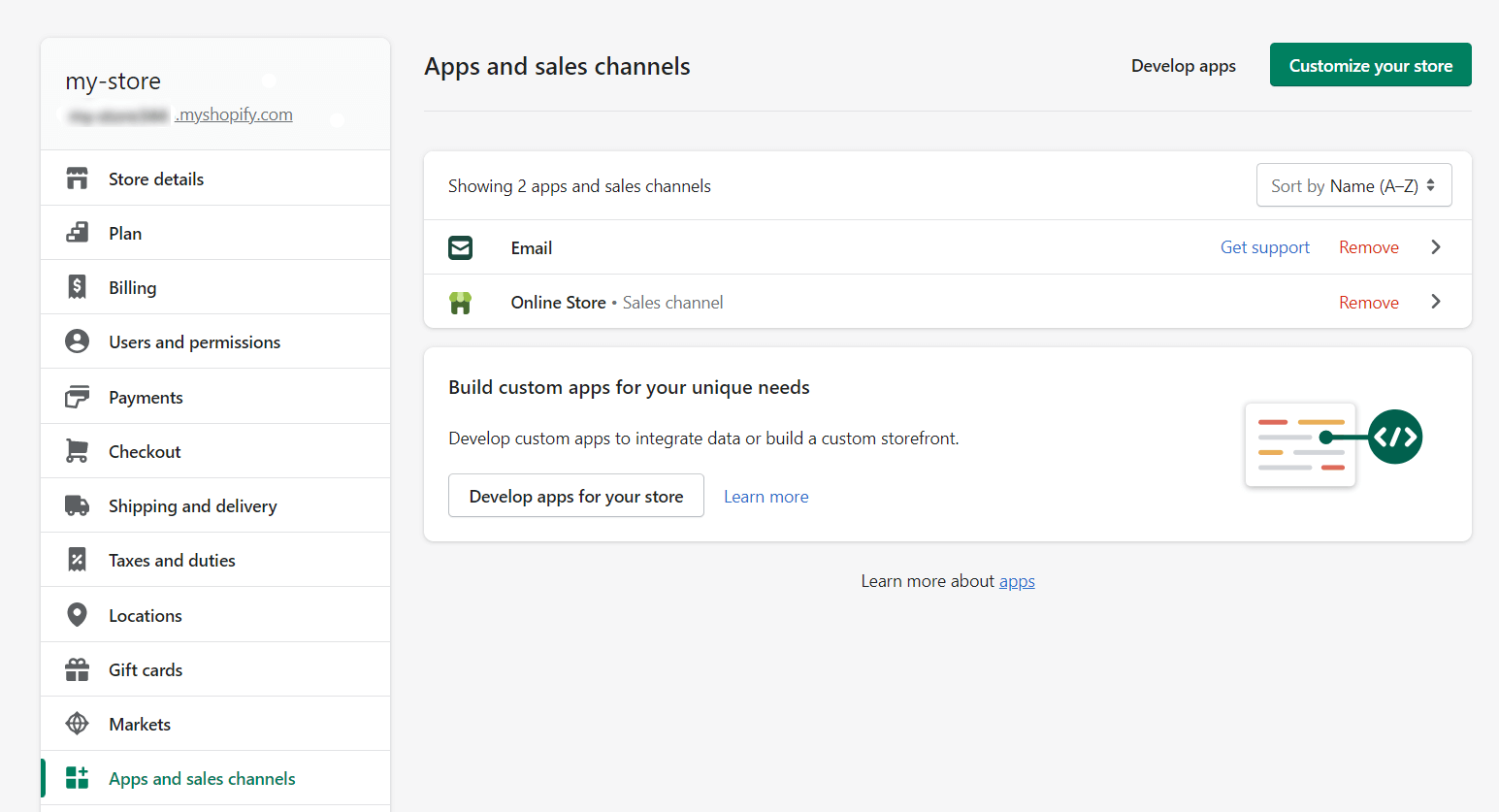Viewport: 1499px width, 812px height.
Task: Click the Payments card icon
Action: pos(77,397)
